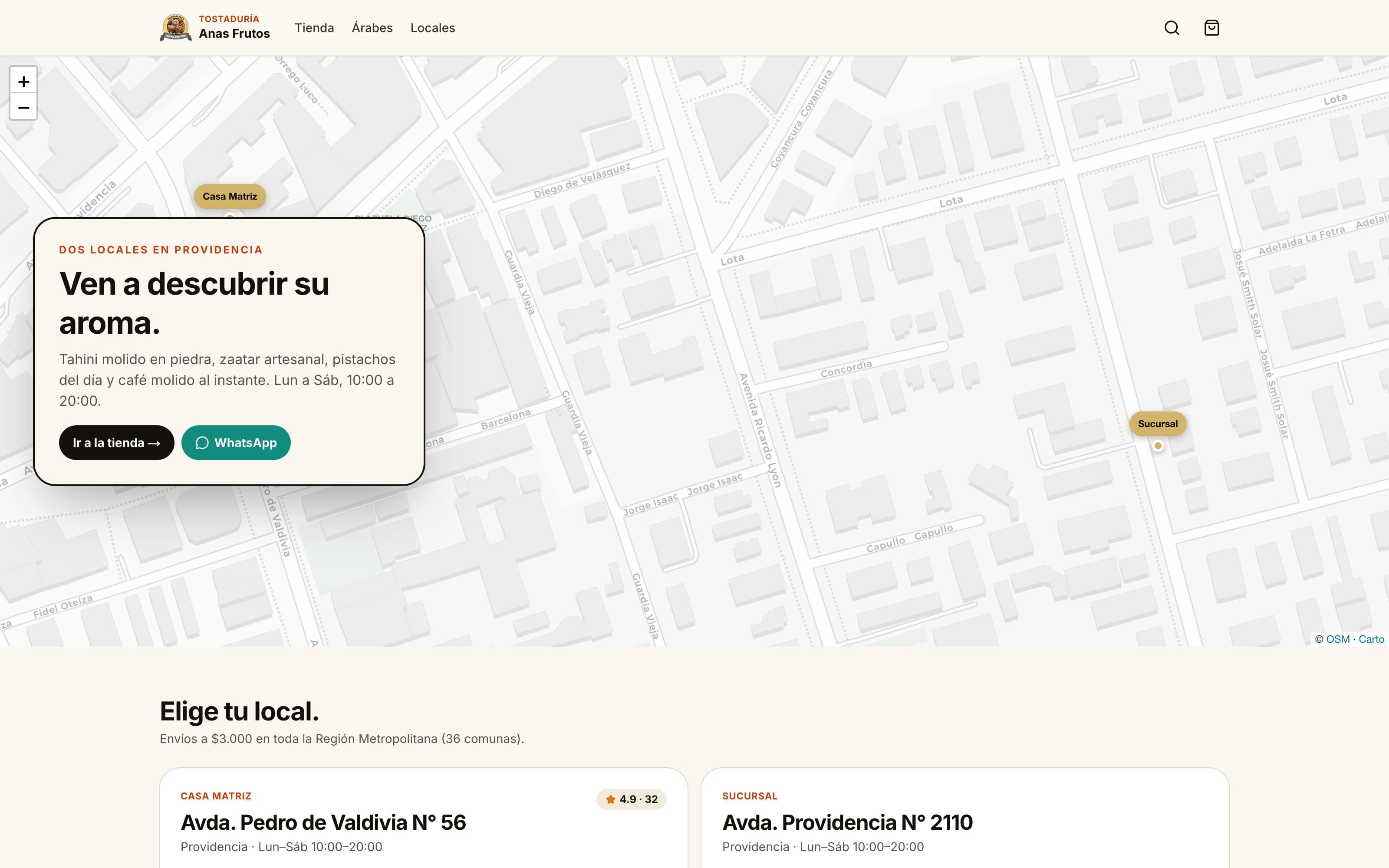Click Avda. Providencia N° 2110 heading
Viewport: 1389px width, 868px height.
point(847,822)
